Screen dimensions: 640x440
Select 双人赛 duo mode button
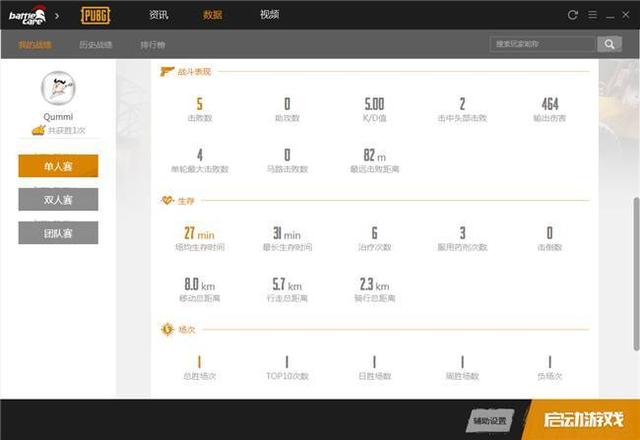coord(58,199)
